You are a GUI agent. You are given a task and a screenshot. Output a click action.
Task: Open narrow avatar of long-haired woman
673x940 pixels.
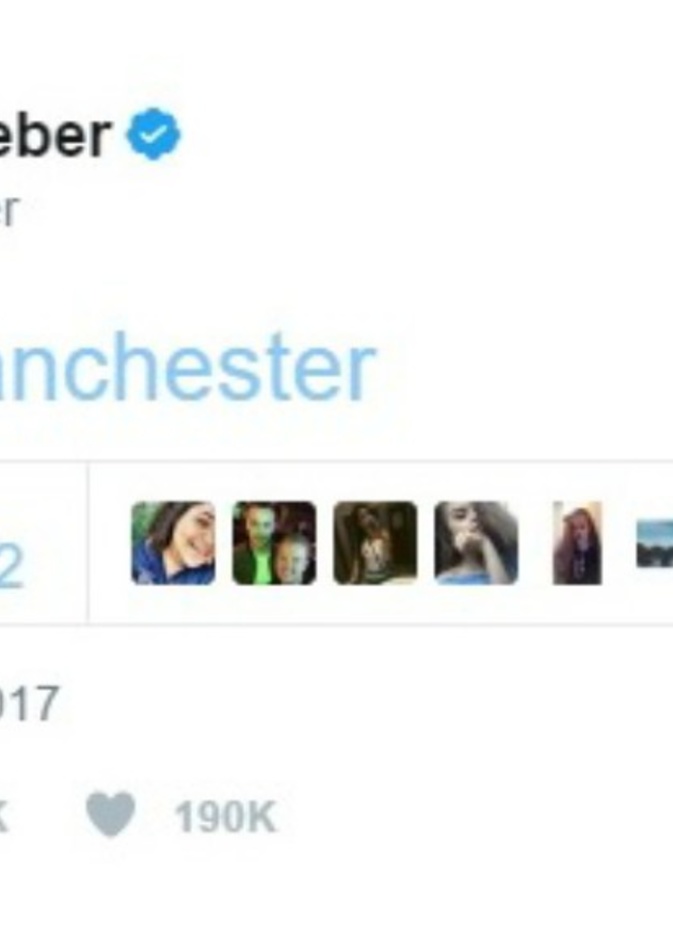tap(577, 543)
